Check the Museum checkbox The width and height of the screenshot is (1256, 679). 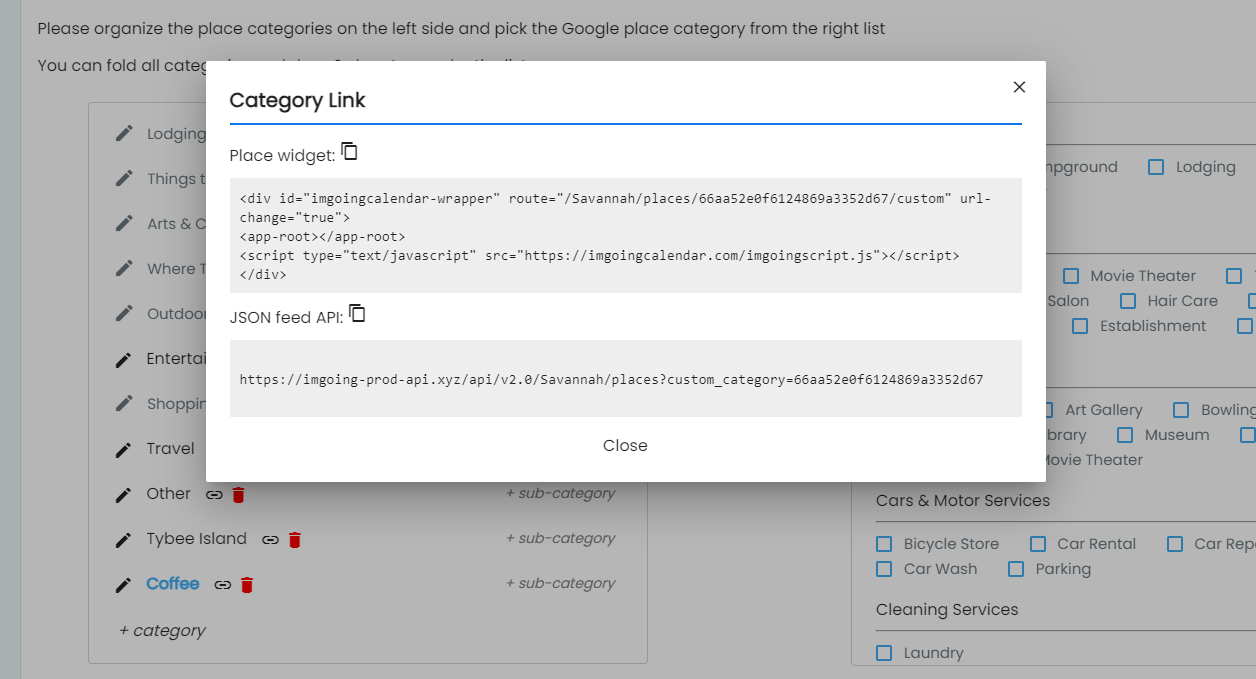point(1125,435)
